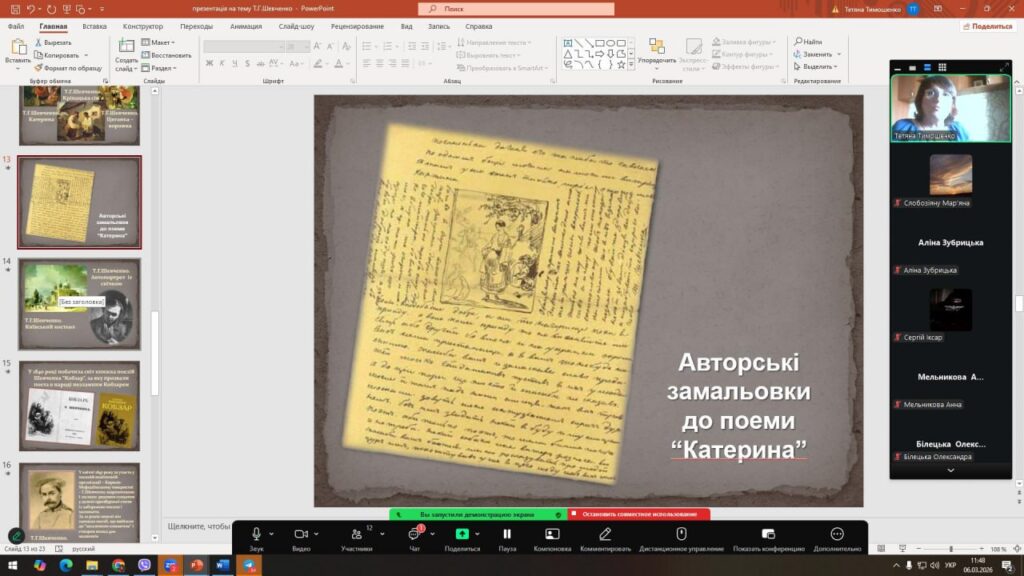Viewport: 1024px width, 576px height.
Task: Open Дистанционное управление mouse icon
Action: point(681,535)
